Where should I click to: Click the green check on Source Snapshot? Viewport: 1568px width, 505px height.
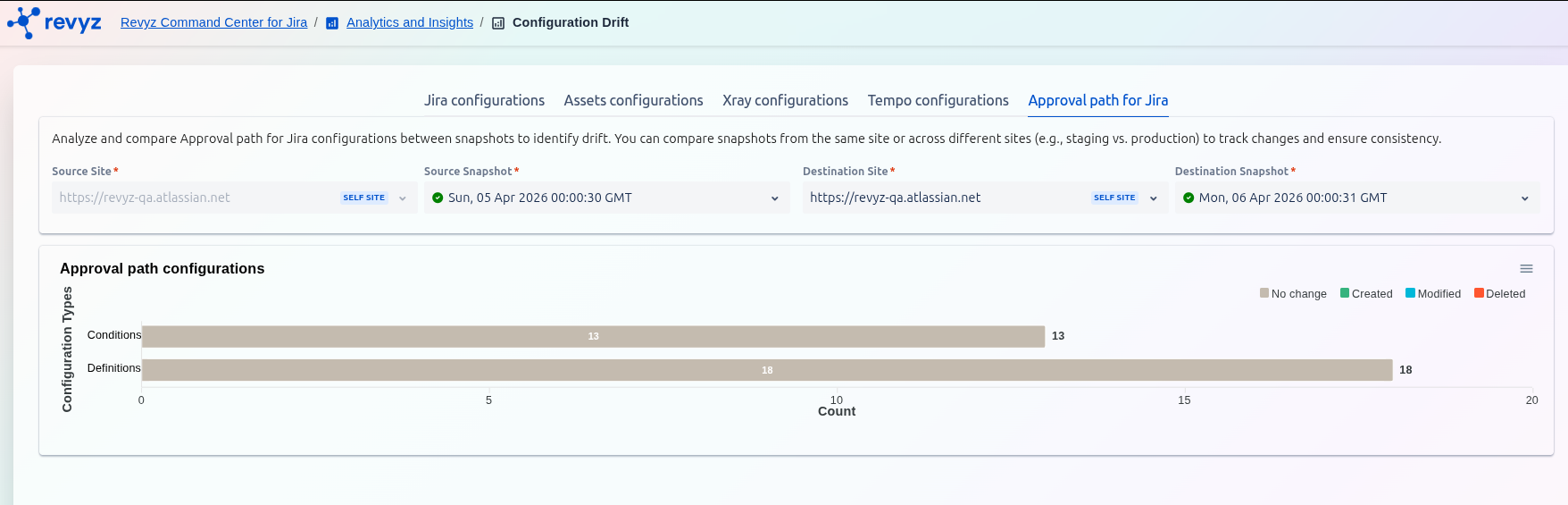click(438, 198)
